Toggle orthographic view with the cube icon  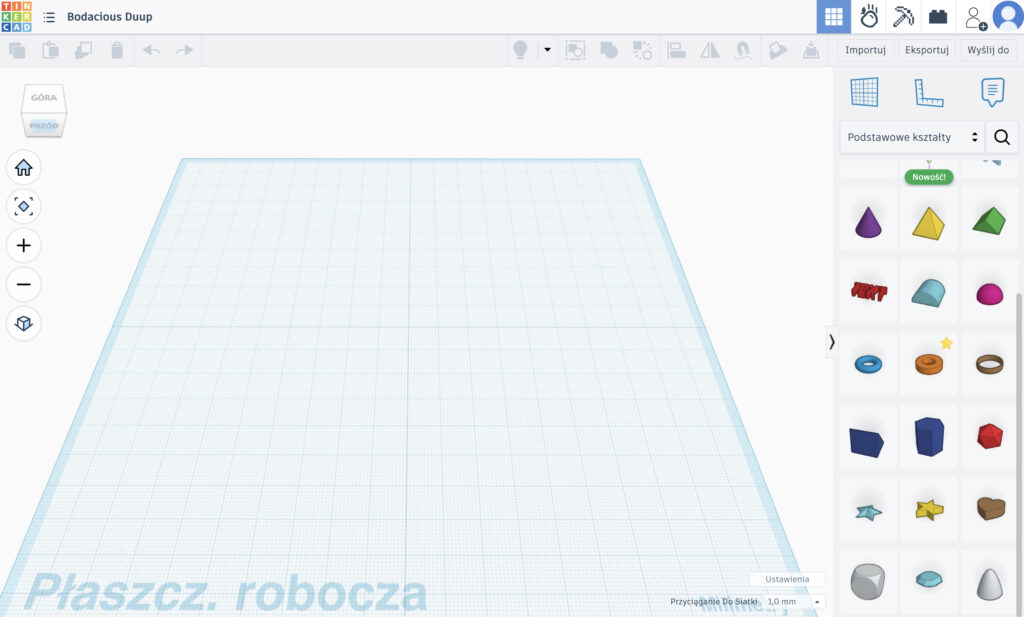click(x=23, y=323)
